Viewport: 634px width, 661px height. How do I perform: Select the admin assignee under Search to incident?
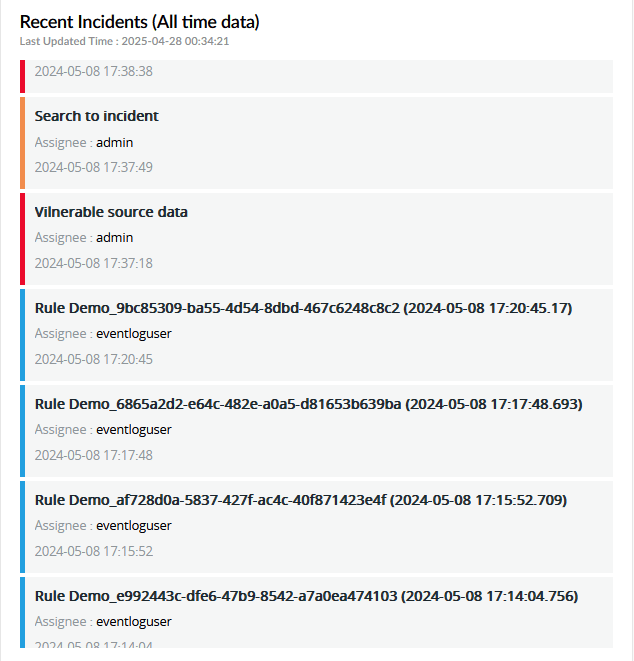114,142
